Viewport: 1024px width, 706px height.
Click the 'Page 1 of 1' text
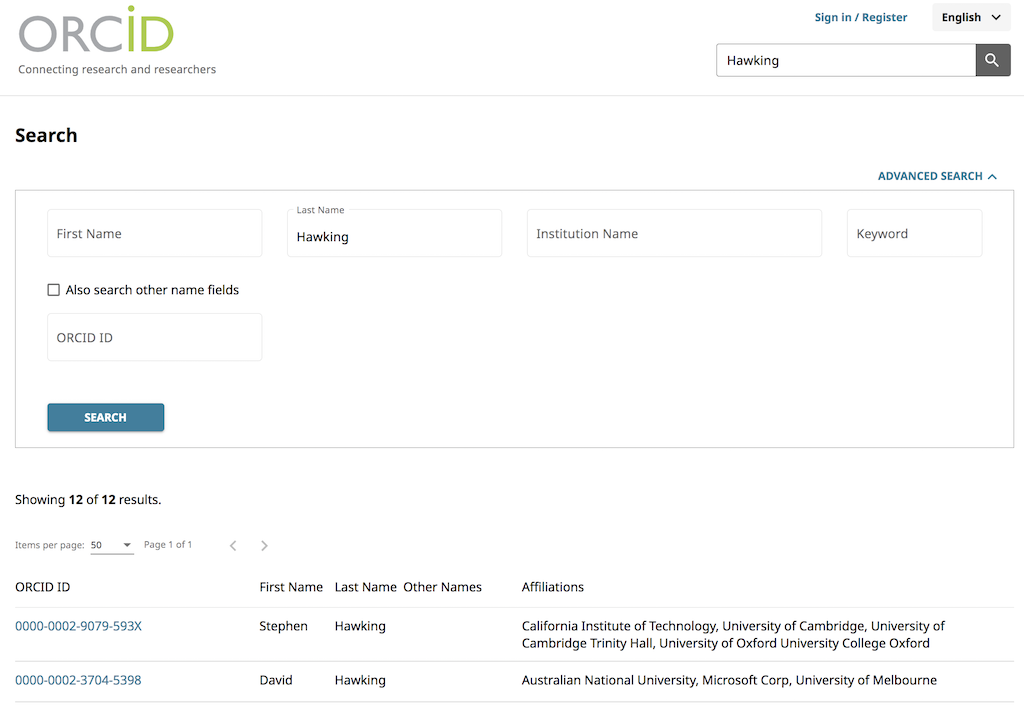pos(168,545)
